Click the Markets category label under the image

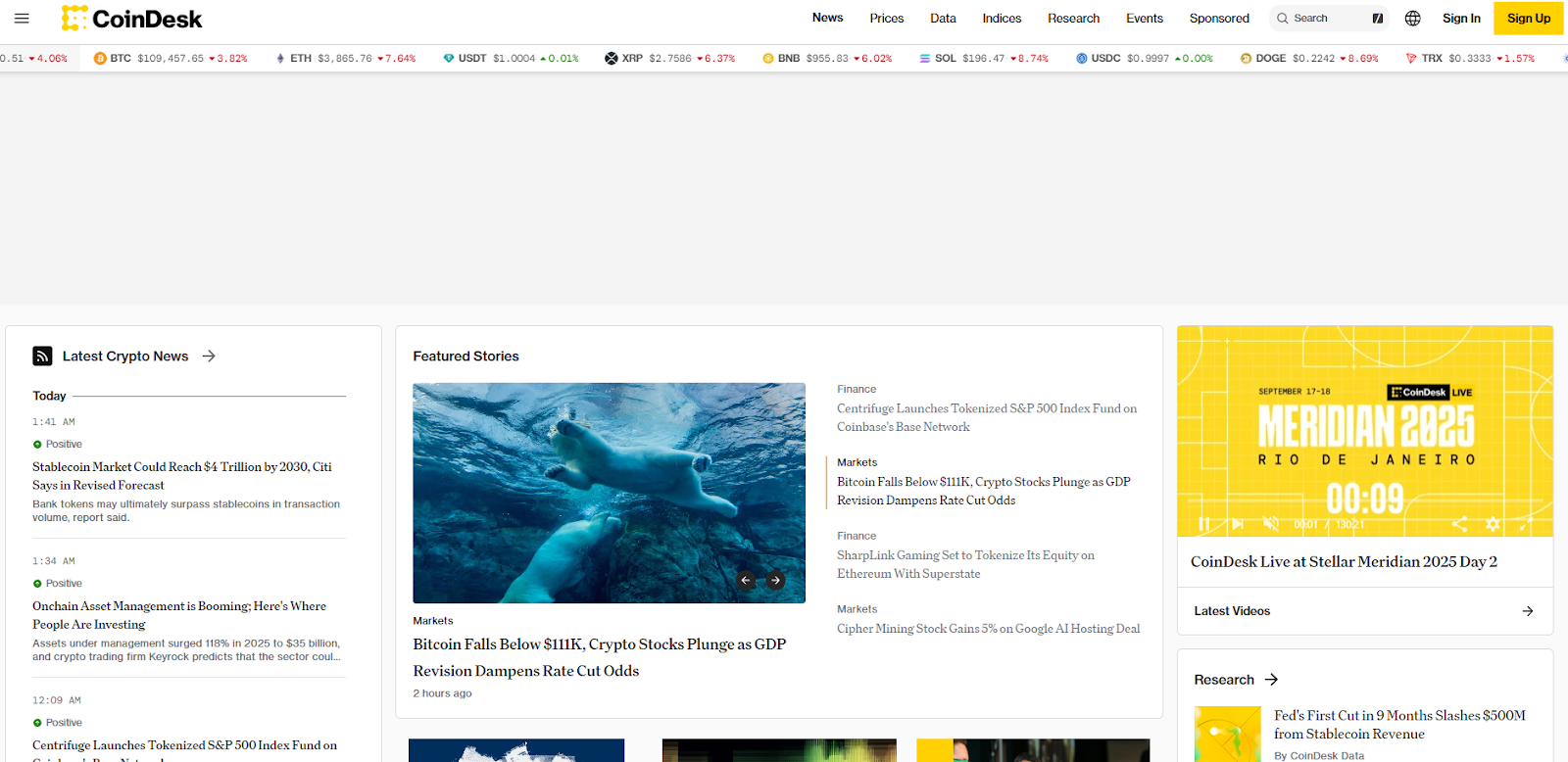click(x=433, y=620)
